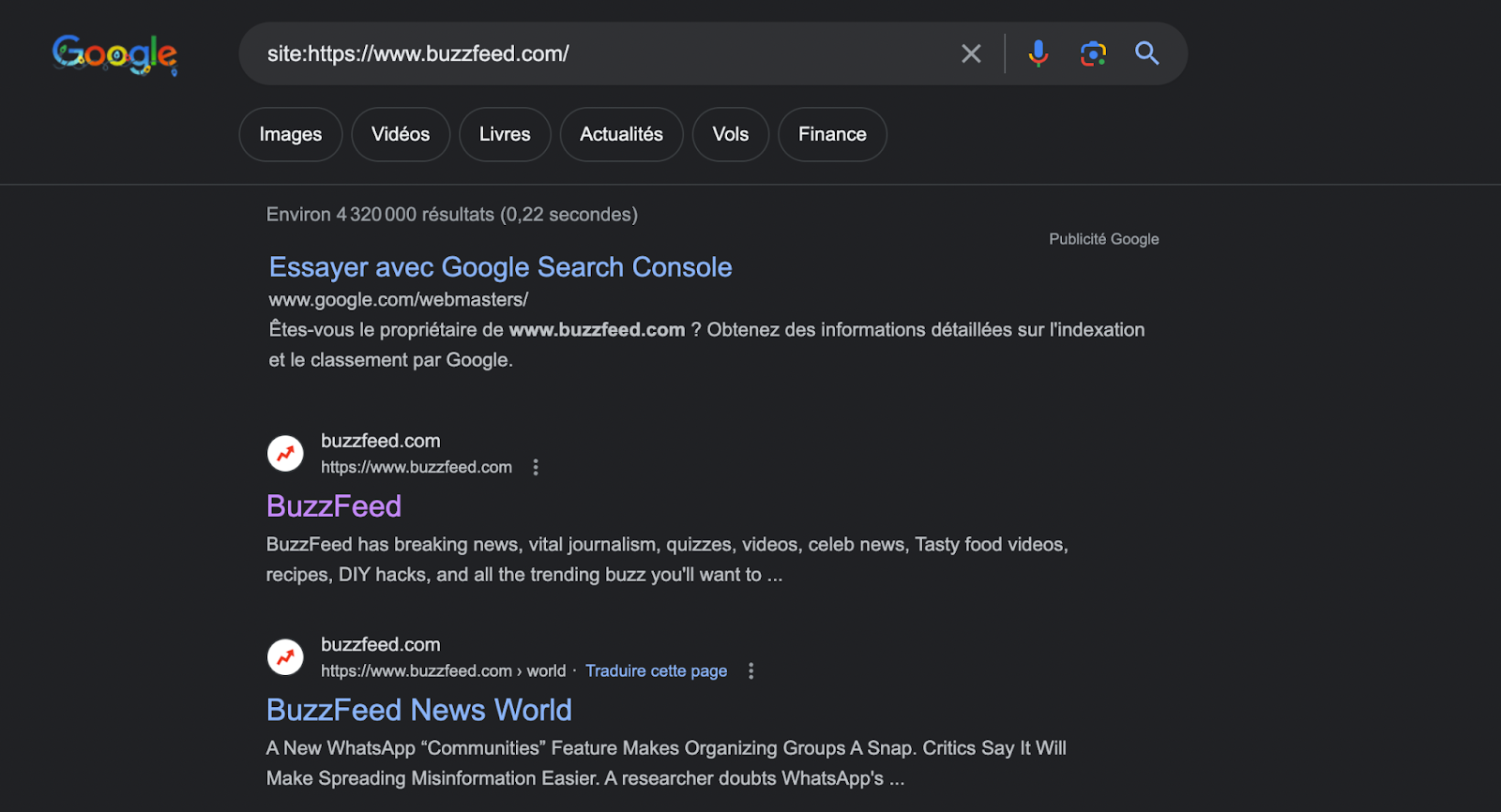The width and height of the screenshot is (1501, 812).
Task: Click BuzzFeed favicon on first result
Action: coord(285,454)
